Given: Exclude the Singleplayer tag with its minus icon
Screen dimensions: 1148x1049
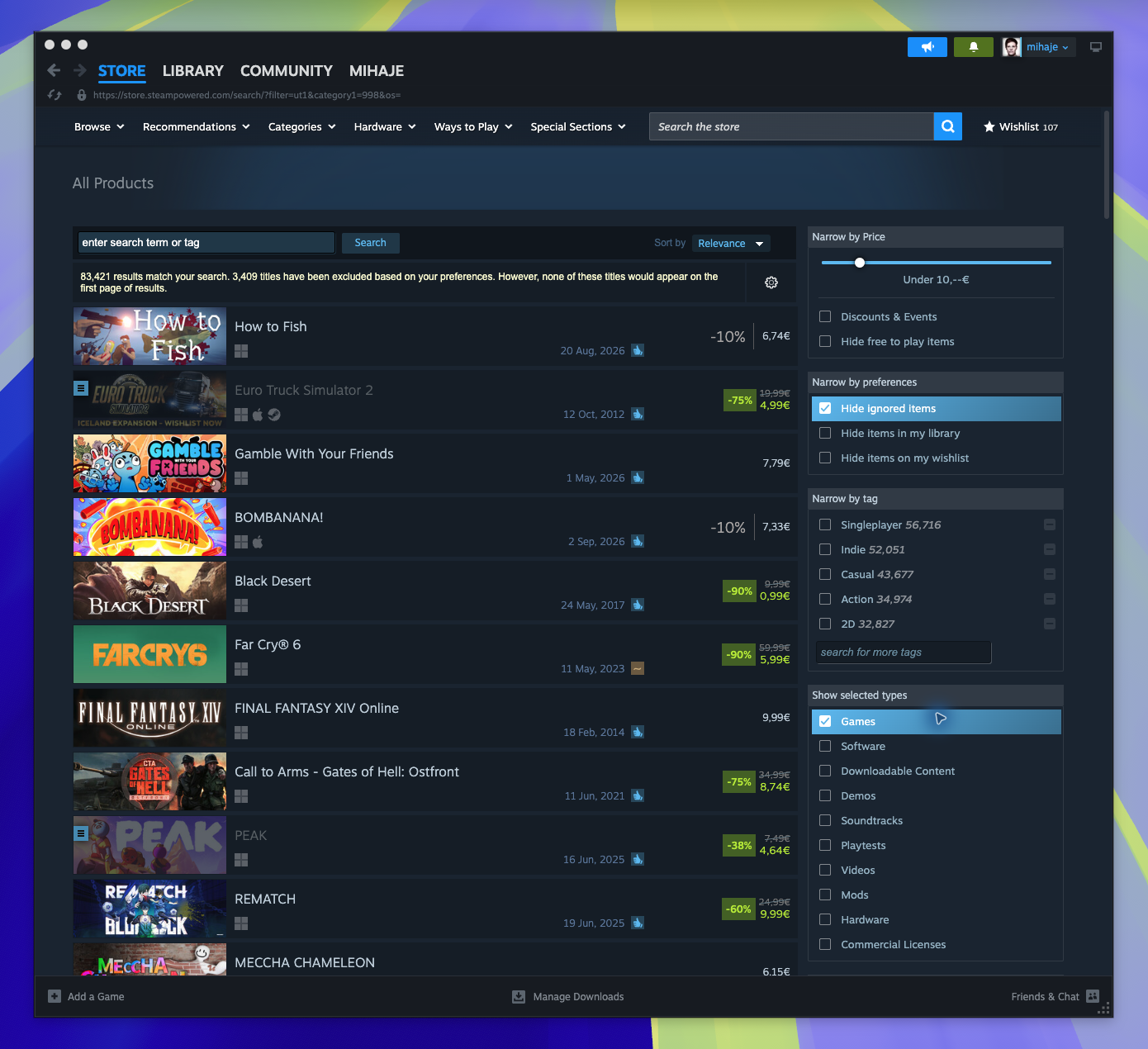Looking at the screenshot, I should coord(1050,524).
